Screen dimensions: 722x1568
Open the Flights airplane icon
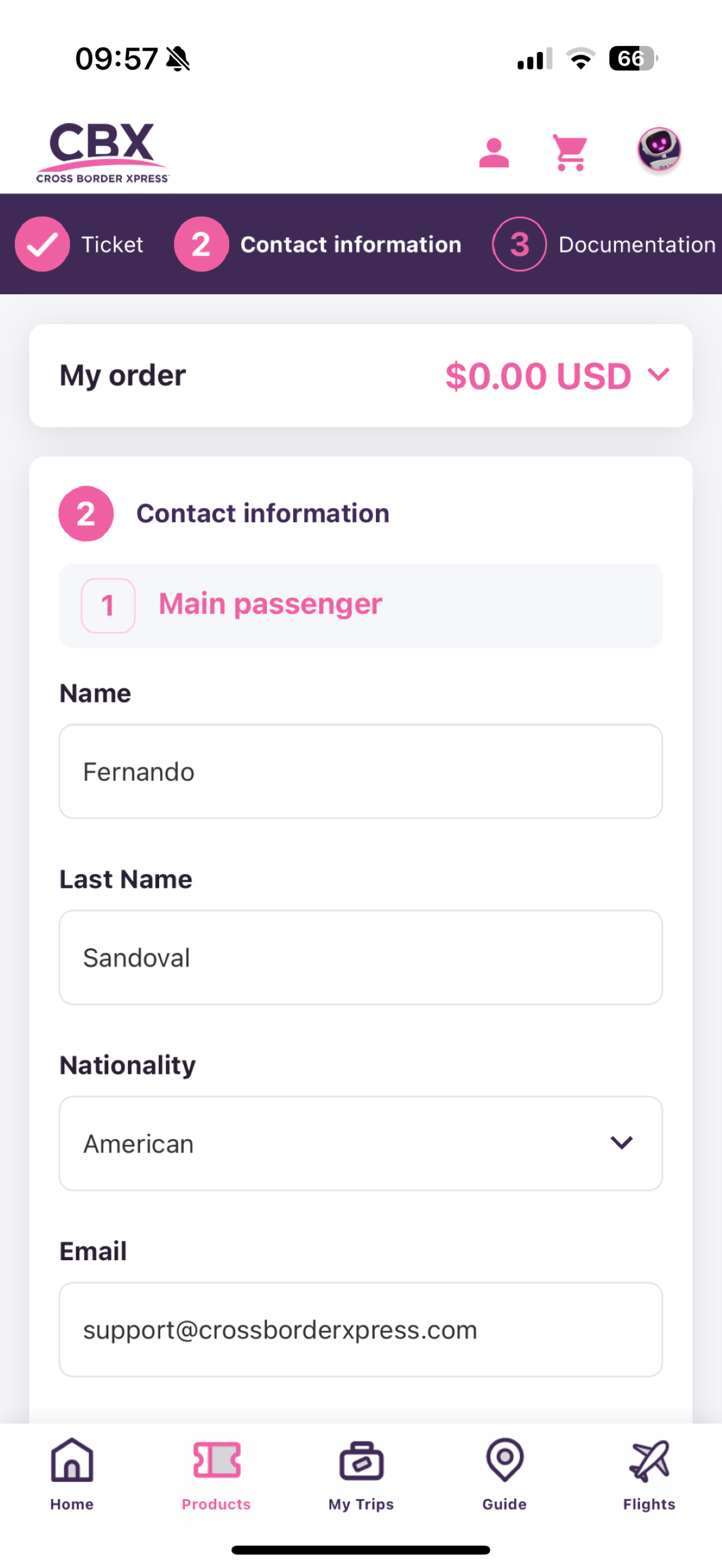[649, 1461]
